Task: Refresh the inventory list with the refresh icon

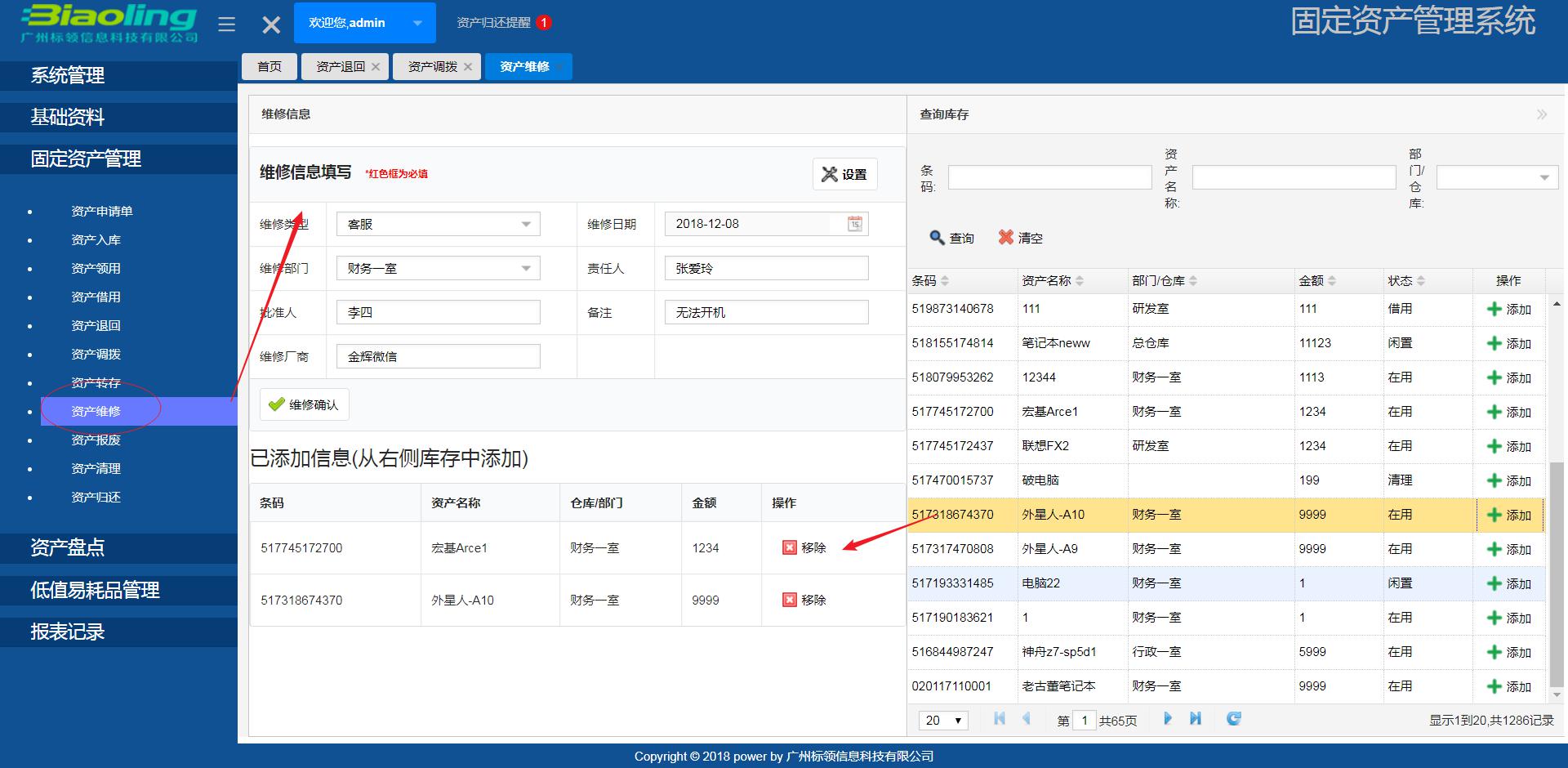Action: 1232,719
